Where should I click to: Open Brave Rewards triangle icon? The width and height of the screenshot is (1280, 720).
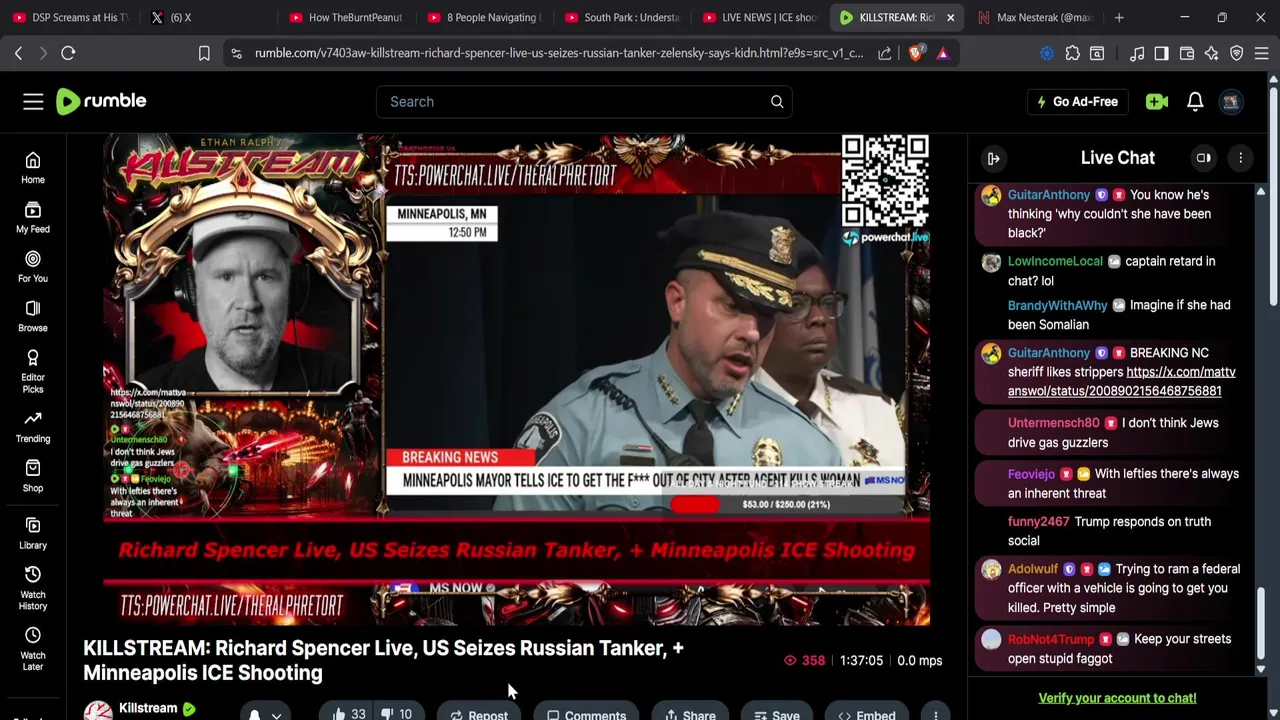tap(943, 53)
